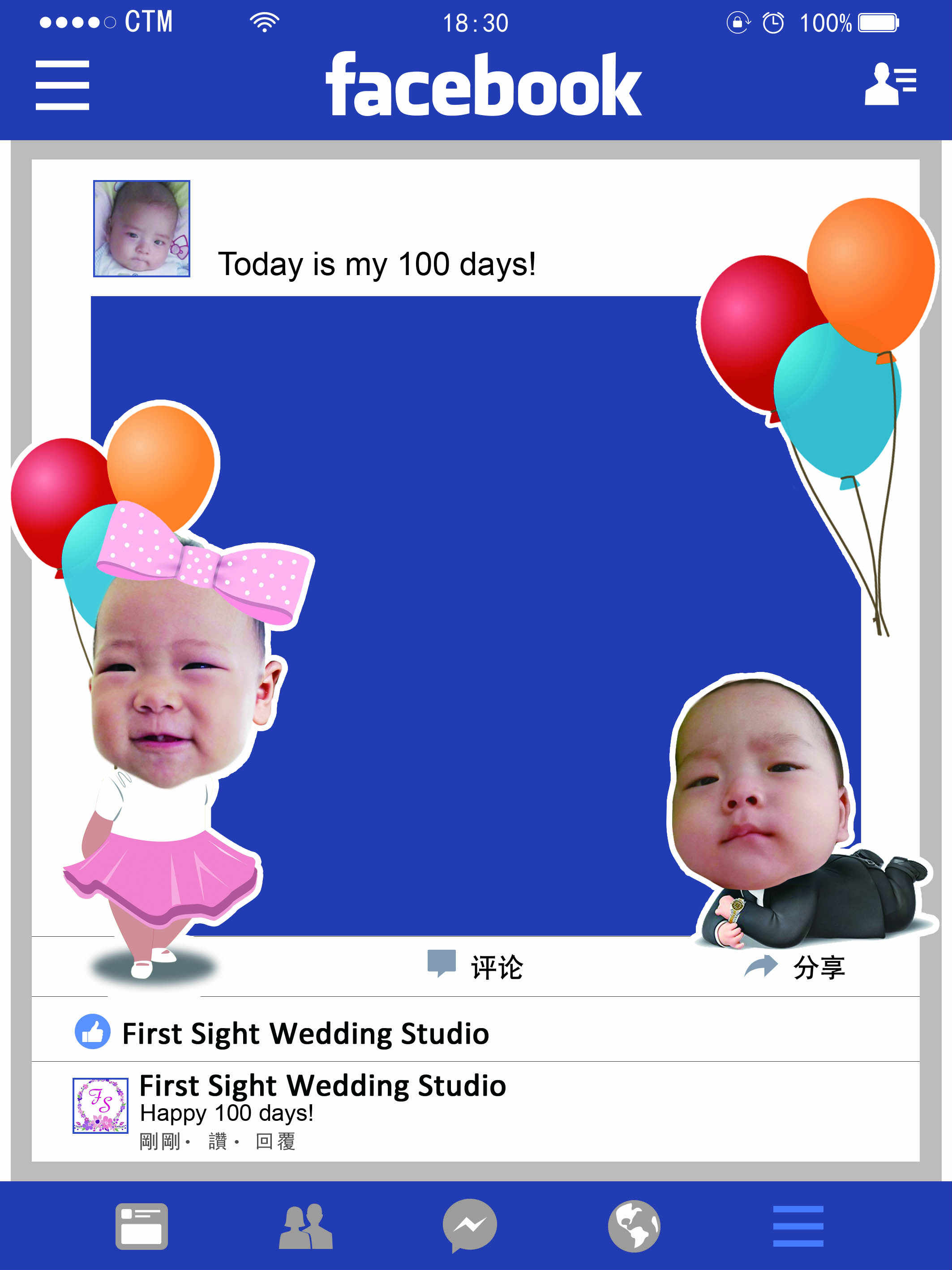Image resolution: width=952 pixels, height=1270 pixels.
Task: Open the friend list icon at top right
Action: pyautogui.click(x=890, y=84)
